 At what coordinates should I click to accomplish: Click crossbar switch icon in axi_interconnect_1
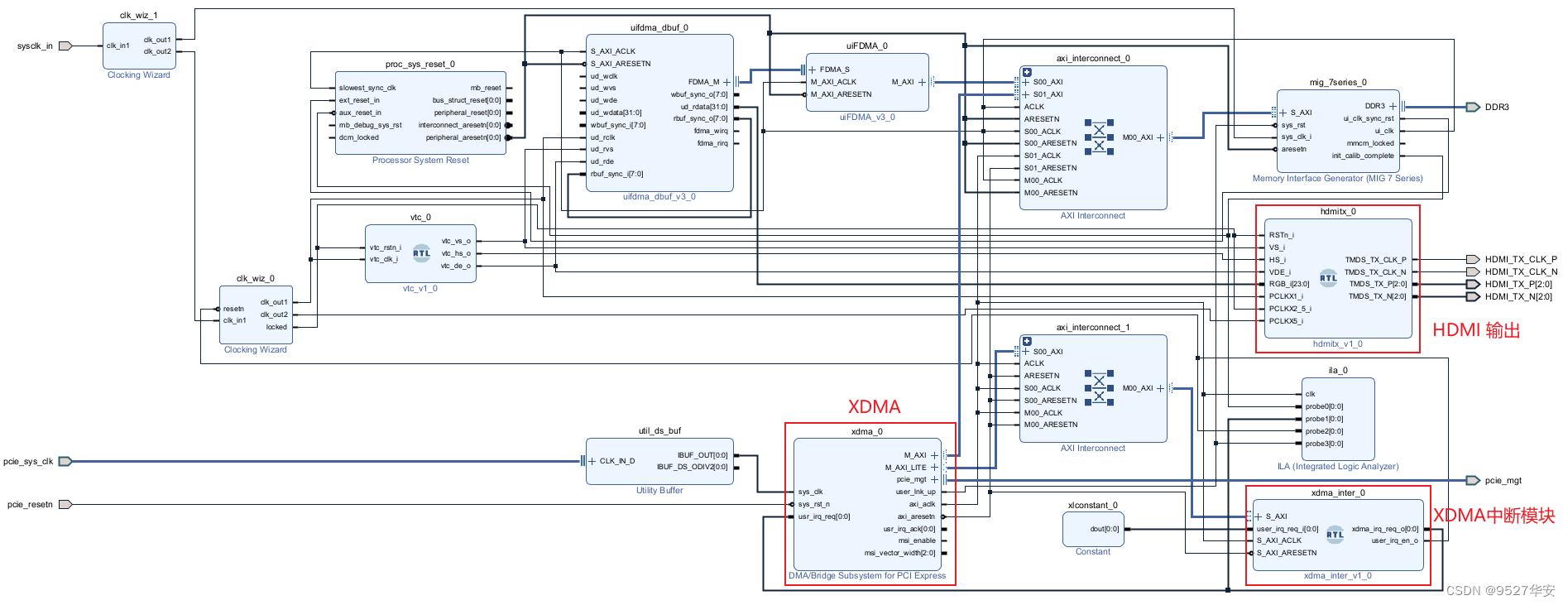1099,388
